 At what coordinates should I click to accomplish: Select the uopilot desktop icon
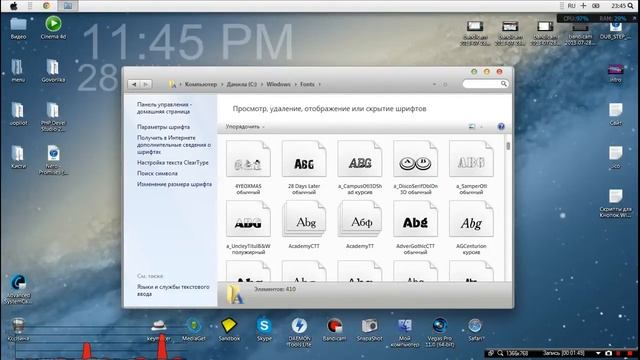[18, 114]
